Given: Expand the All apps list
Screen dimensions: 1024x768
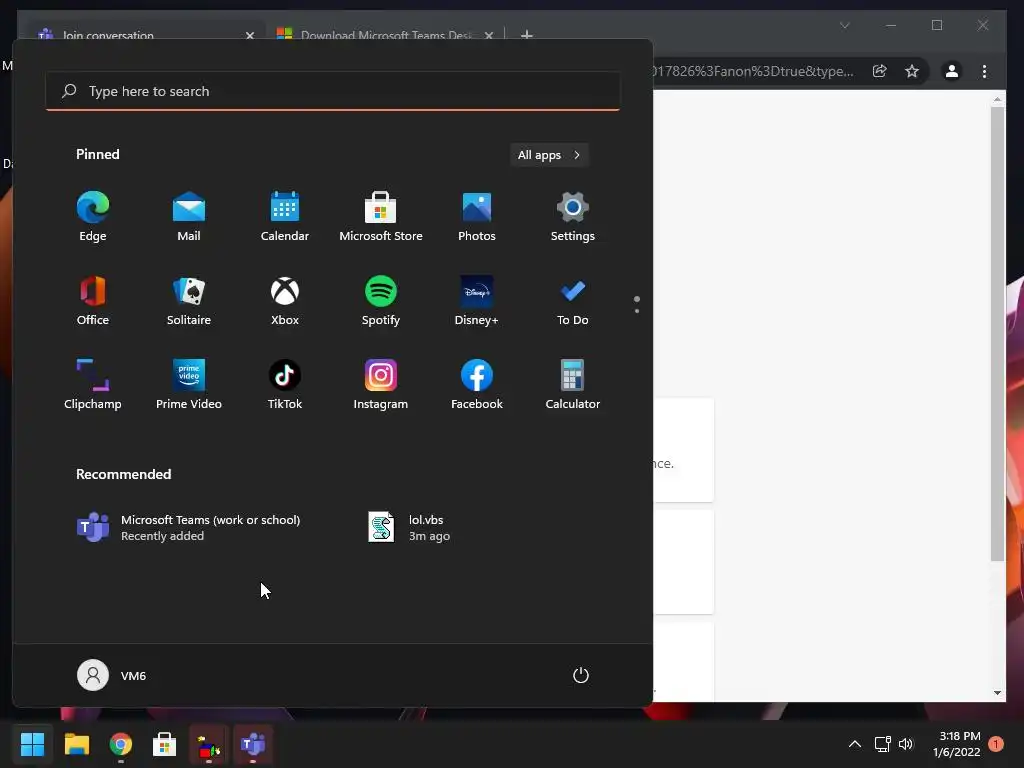Looking at the screenshot, I should [549, 155].
